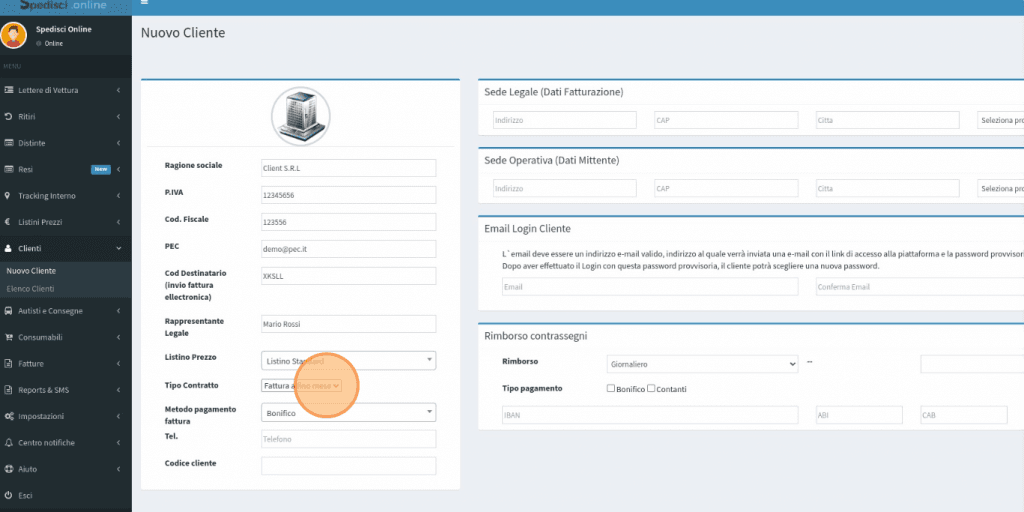Viewport: 1024px width, 512px height.
Task: Click the Esci logout link
Action: coord(65,496)
